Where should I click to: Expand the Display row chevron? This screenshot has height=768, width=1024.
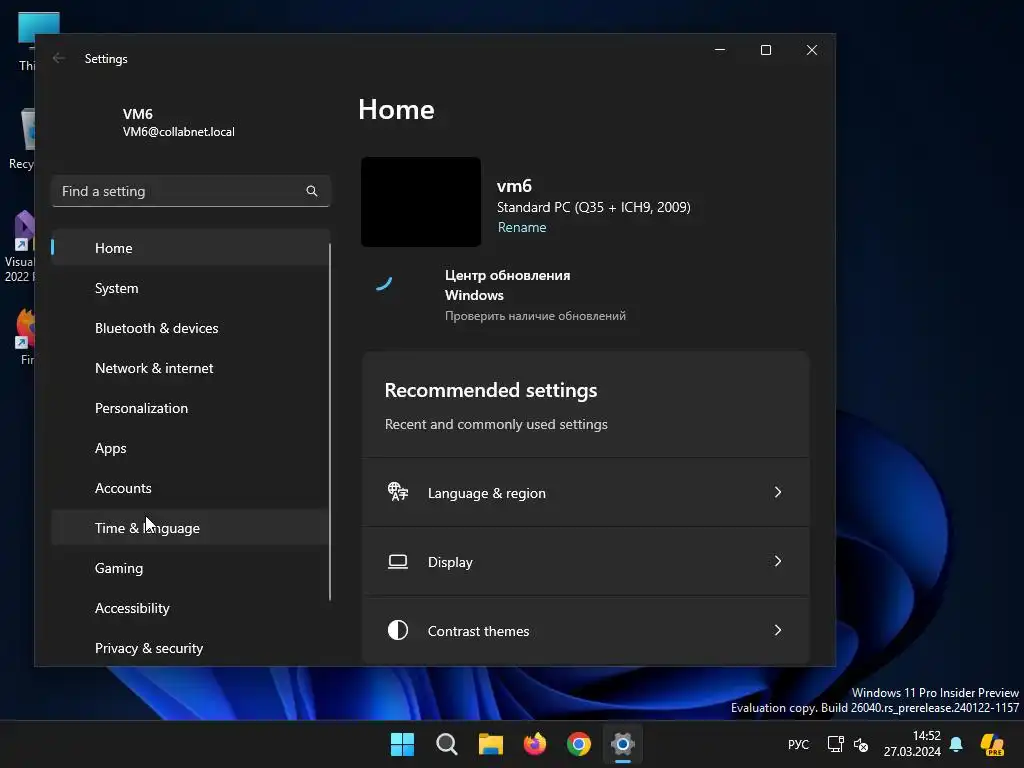(778, 561)
